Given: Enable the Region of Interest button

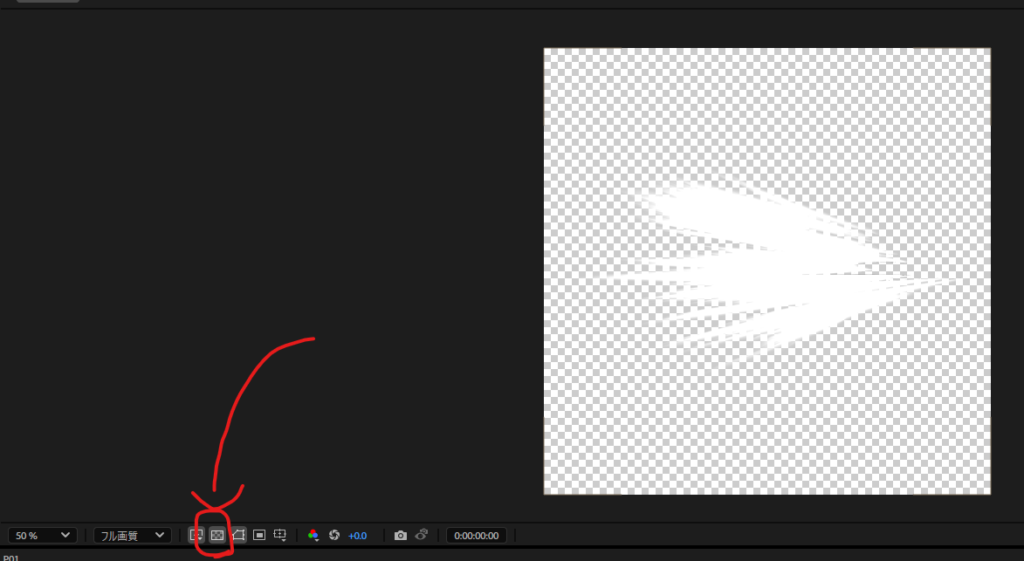Looking at the screenshot, I should tap(259, 535).
